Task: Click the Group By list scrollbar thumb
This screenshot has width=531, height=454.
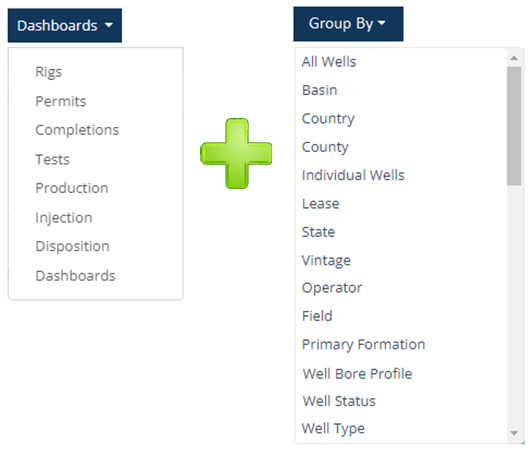Action: point(514,126)
